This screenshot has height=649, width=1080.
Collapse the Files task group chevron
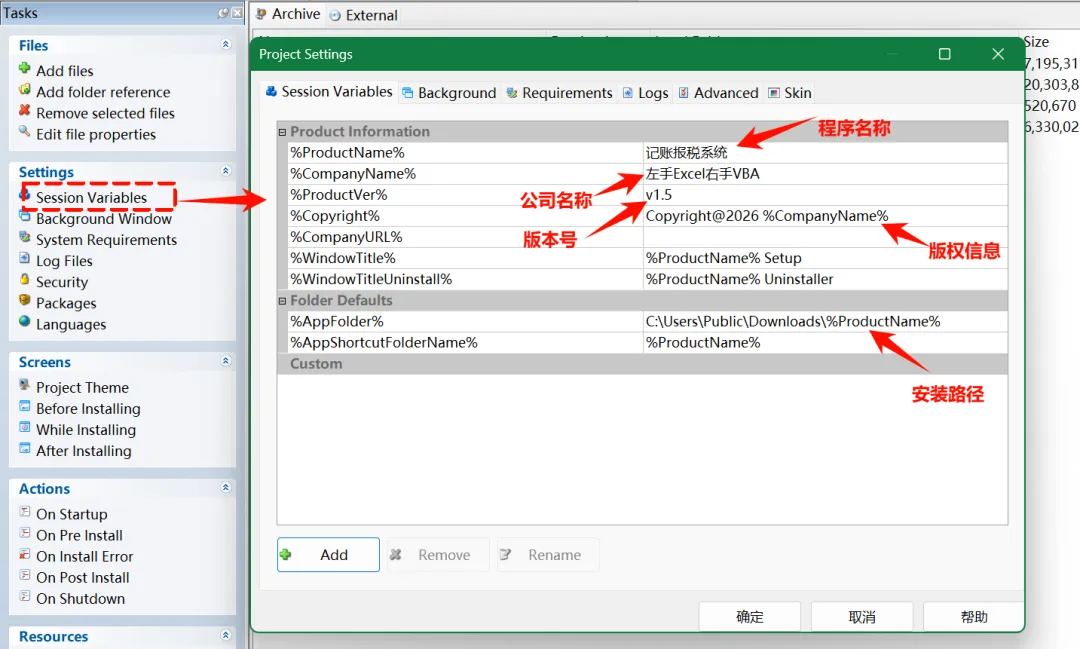point(225,44)
